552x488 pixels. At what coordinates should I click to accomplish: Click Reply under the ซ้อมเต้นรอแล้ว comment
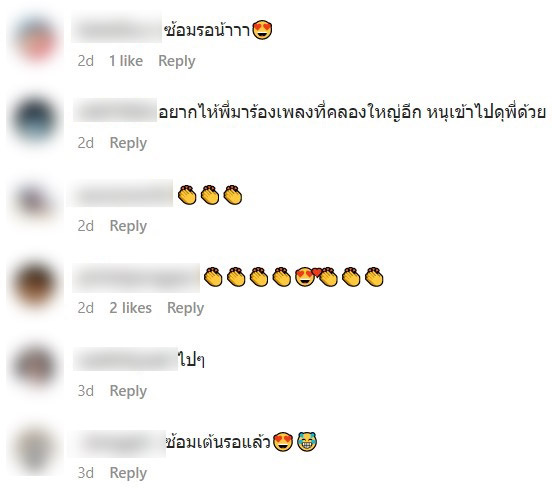(x=128, y=473)
